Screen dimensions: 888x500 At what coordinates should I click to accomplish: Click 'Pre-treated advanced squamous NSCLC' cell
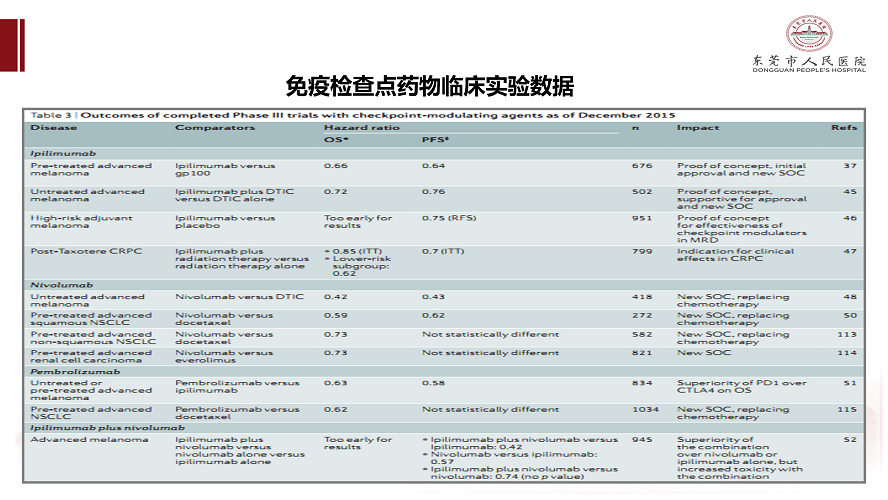(x=91, y=319)
